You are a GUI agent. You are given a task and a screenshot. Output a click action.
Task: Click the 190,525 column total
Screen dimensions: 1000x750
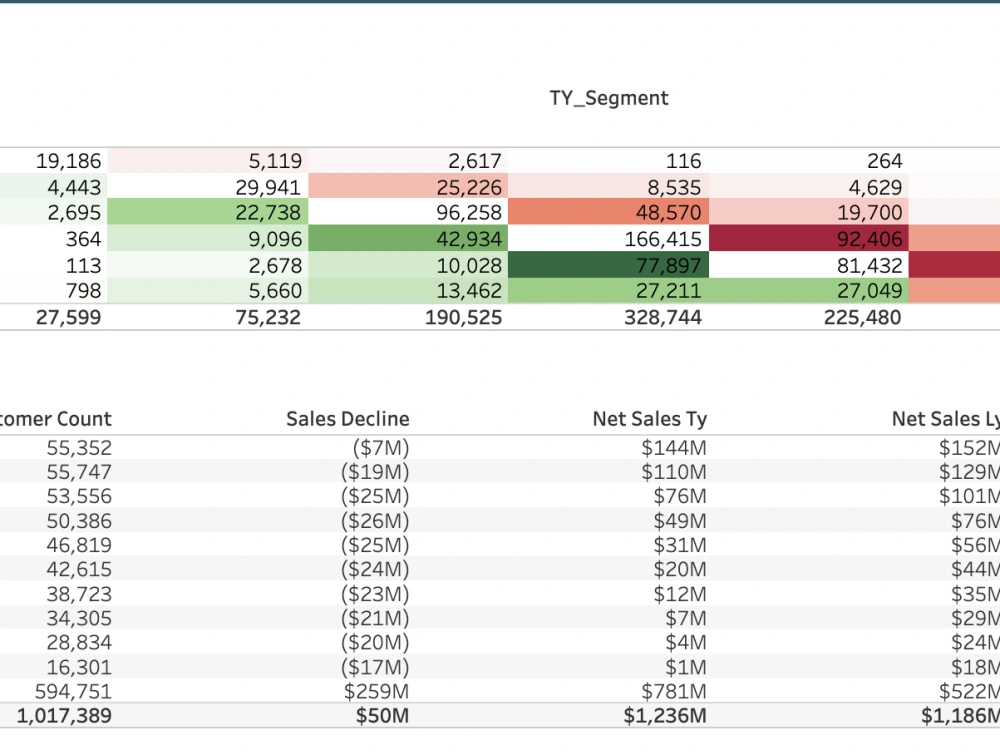pos(464,317)
